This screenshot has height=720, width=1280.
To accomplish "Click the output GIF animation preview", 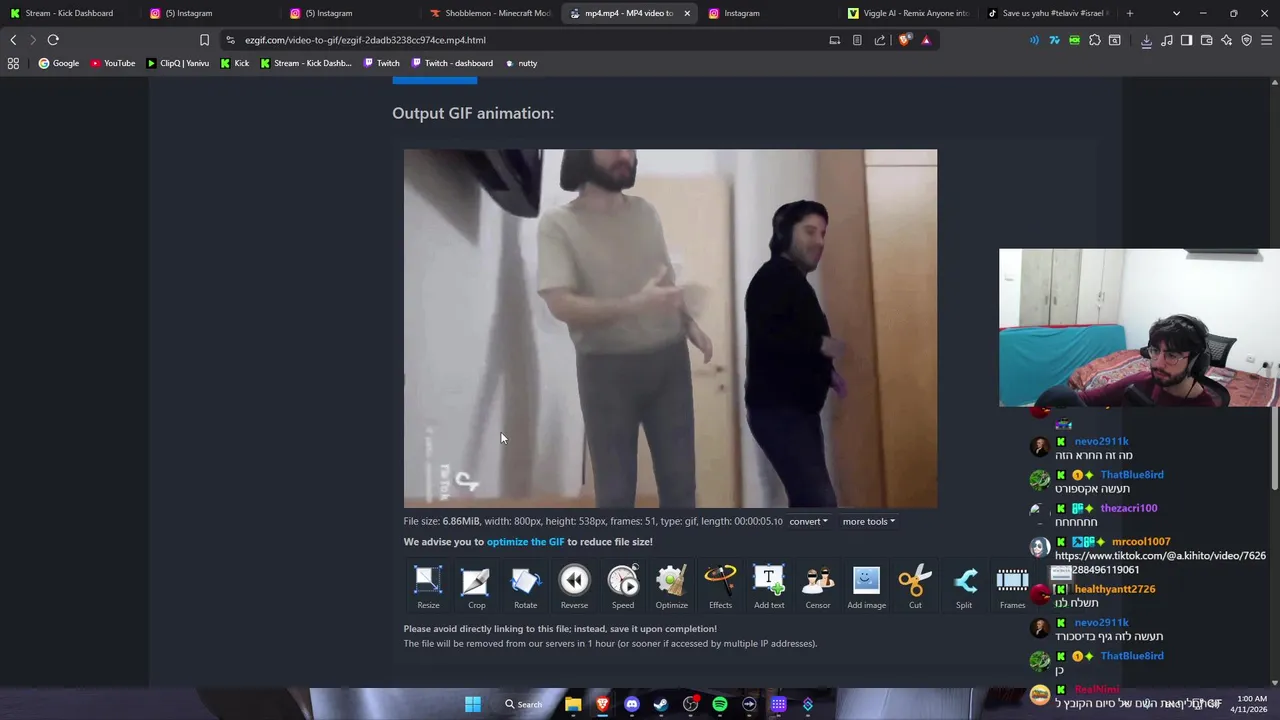I will (x=670, y=329).
